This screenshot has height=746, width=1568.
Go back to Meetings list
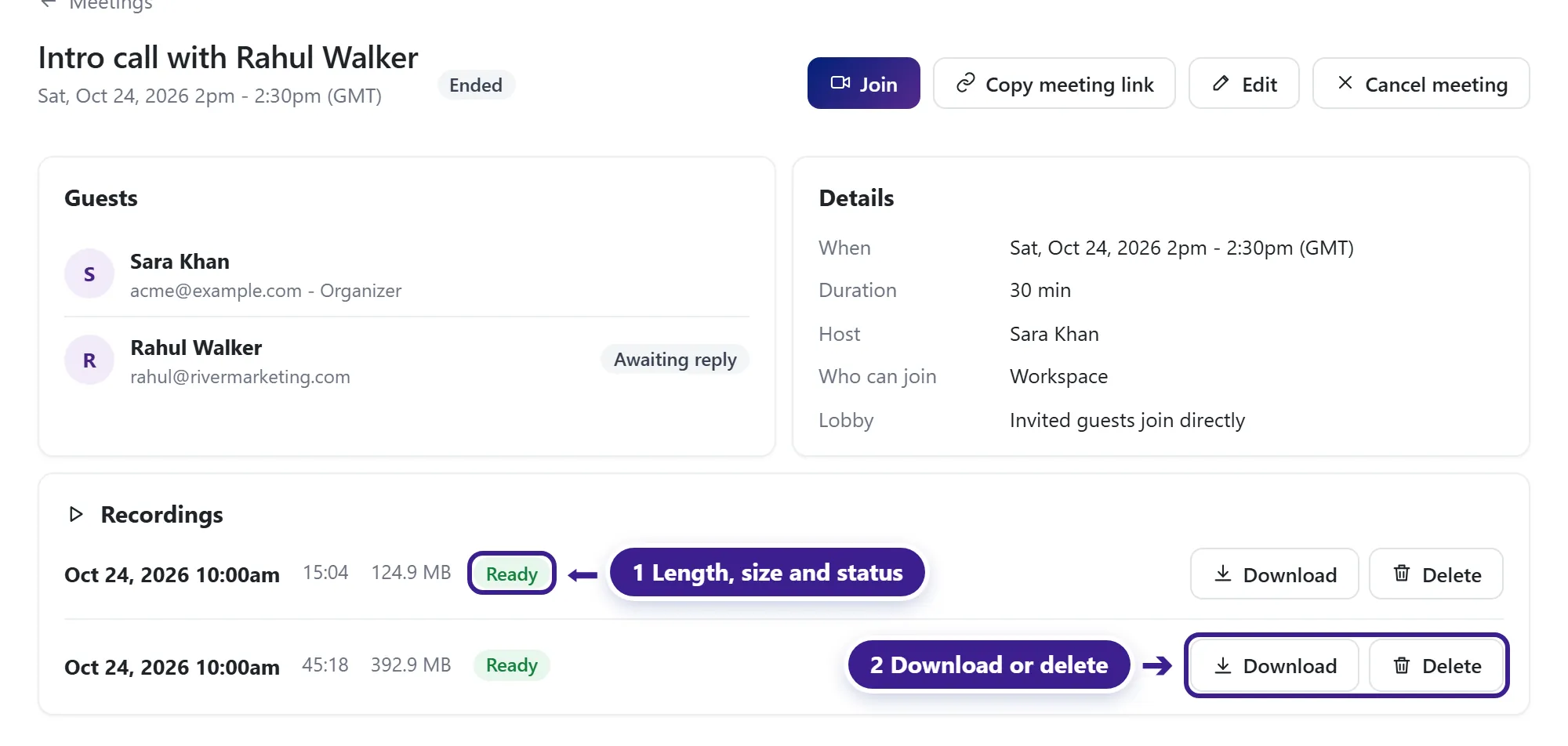click(96, 5)
